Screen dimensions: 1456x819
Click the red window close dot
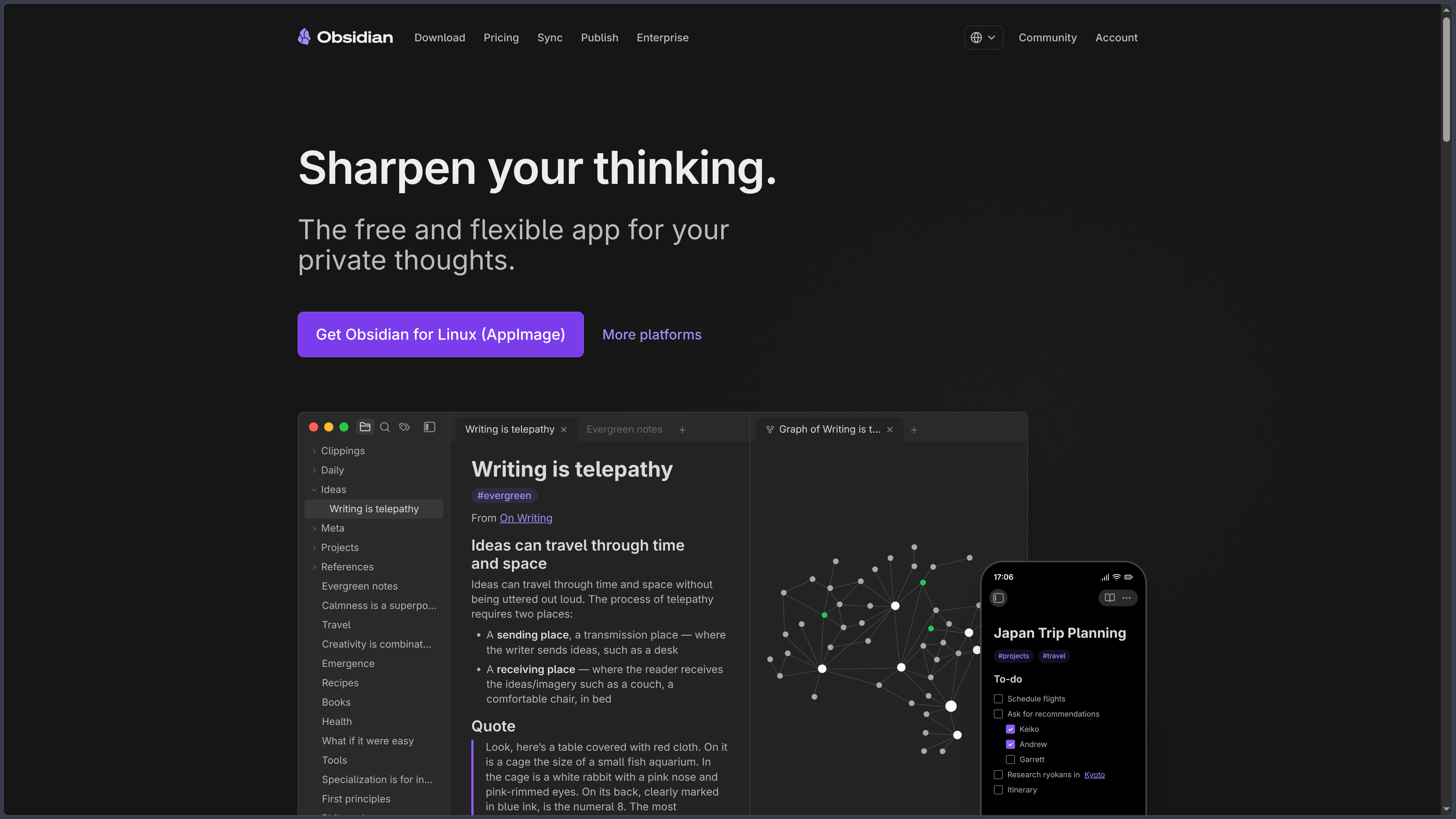(314, 427)
